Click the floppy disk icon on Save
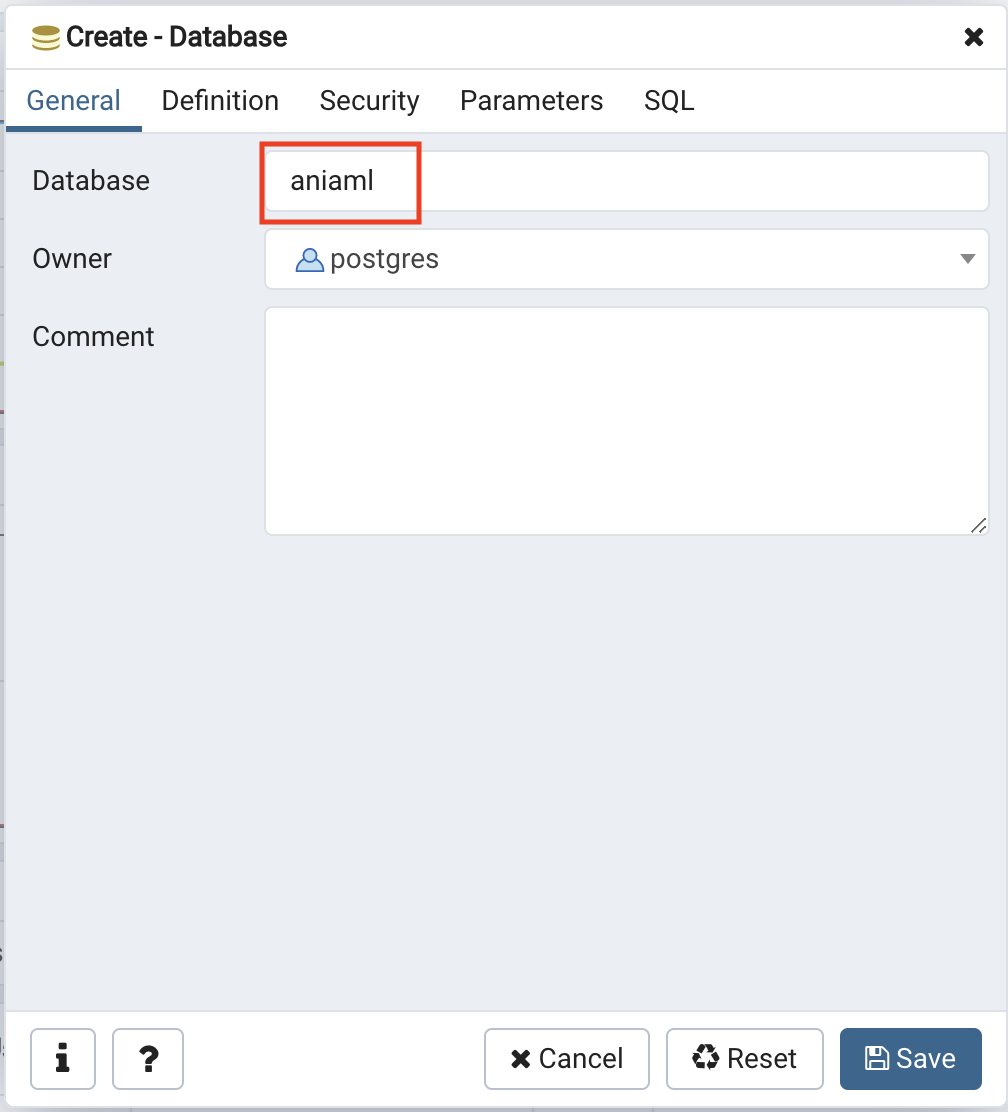 (x=877, y=1058)
